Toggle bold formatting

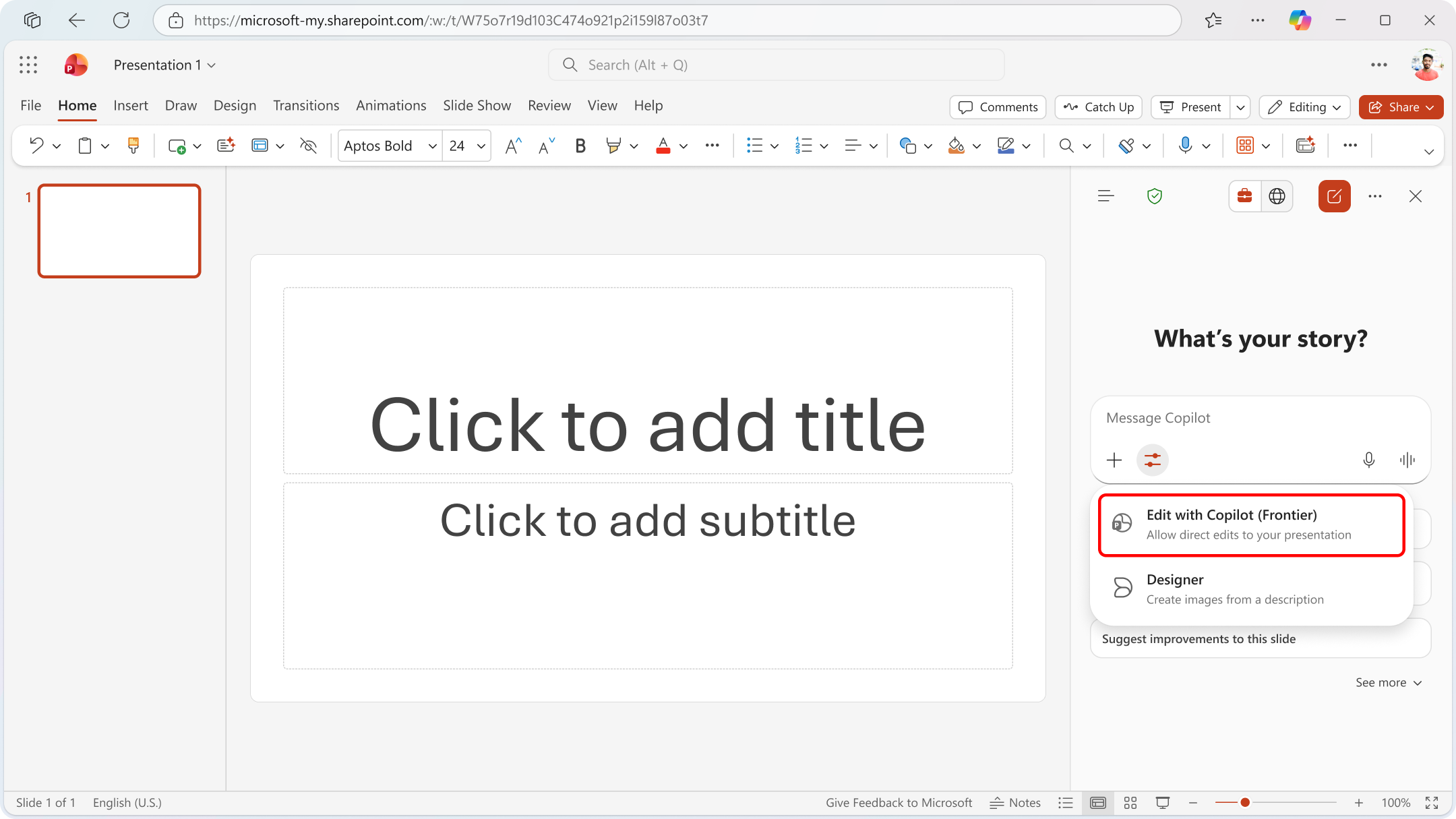pos(580,146)
